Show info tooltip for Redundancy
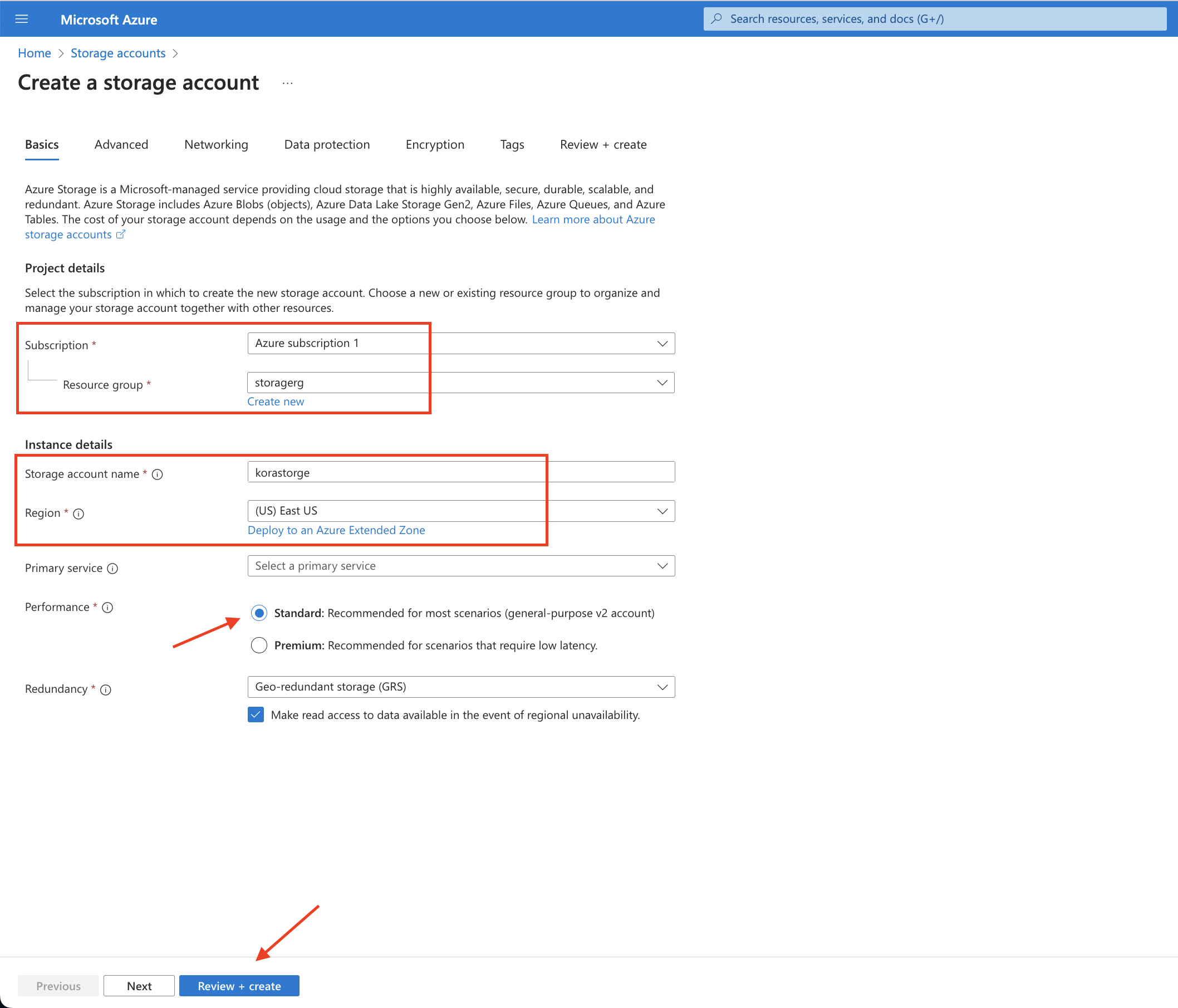 click(106, 690)
